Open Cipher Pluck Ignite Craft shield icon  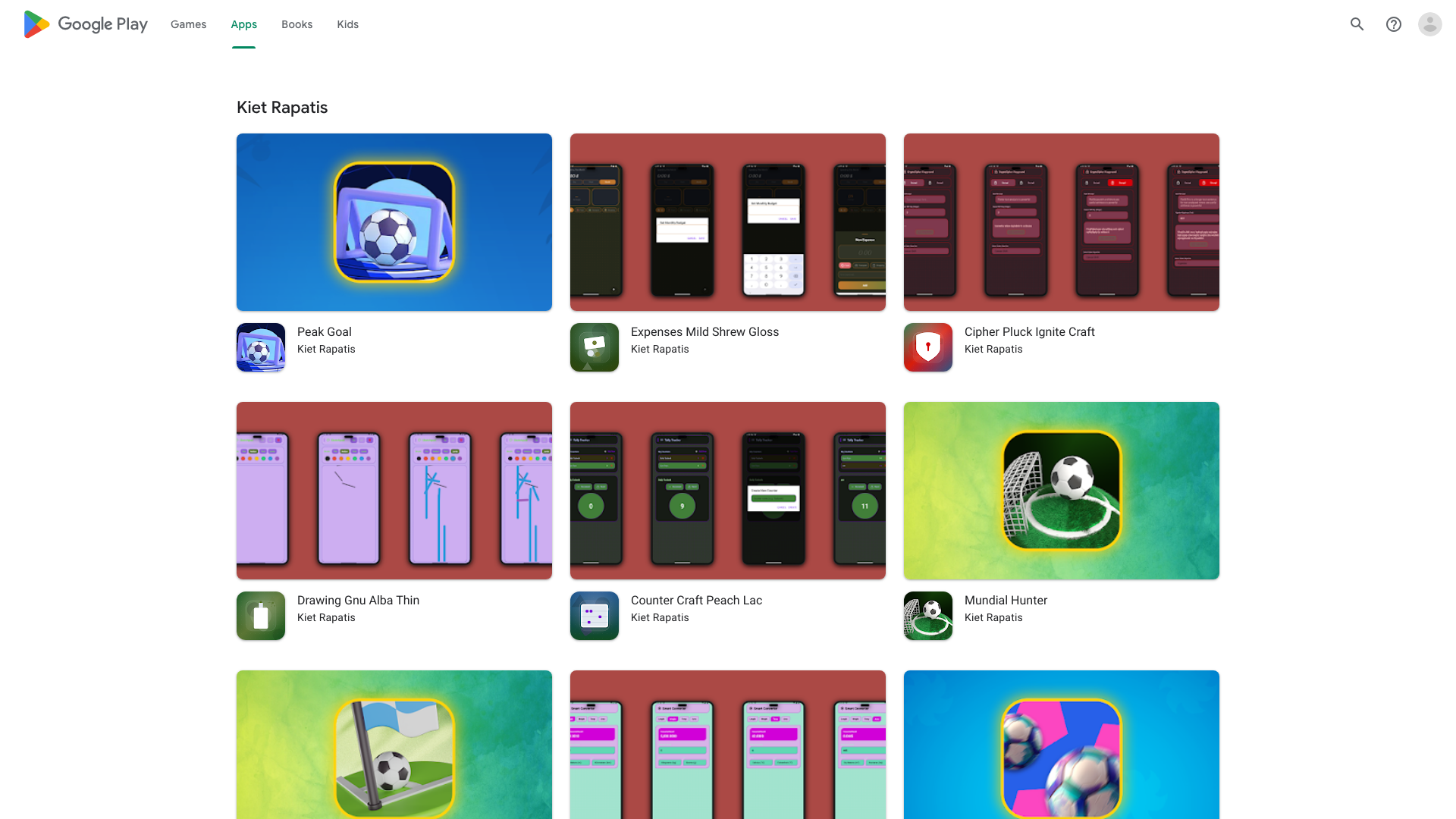(x=928, y=347)
